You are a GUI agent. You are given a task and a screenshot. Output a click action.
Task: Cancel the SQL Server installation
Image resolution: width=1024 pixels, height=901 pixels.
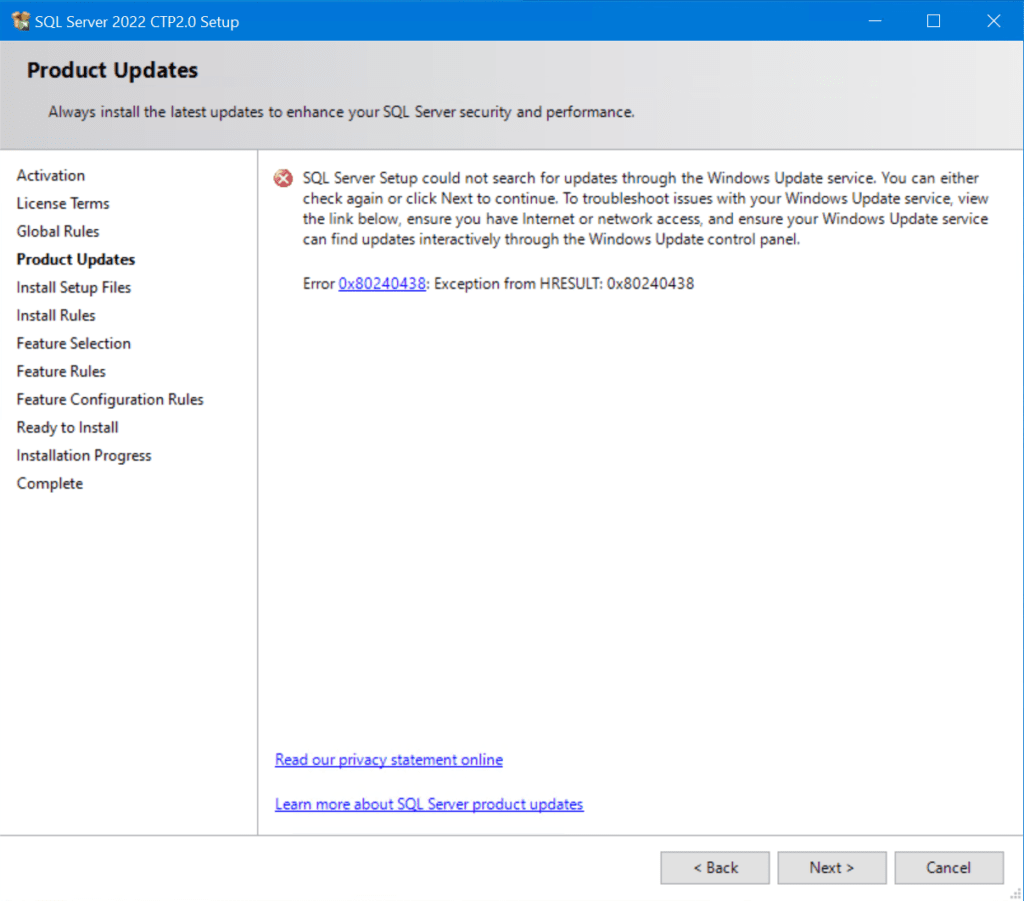tap(948, 867)
